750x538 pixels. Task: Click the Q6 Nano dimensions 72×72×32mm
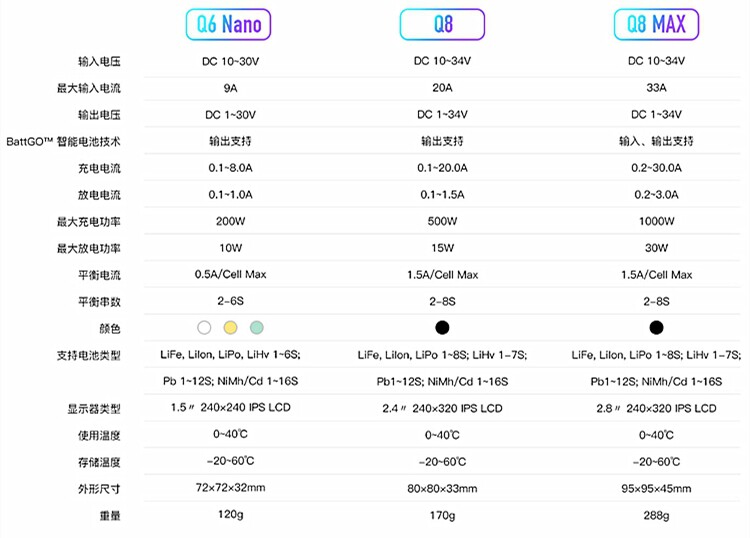231,488
